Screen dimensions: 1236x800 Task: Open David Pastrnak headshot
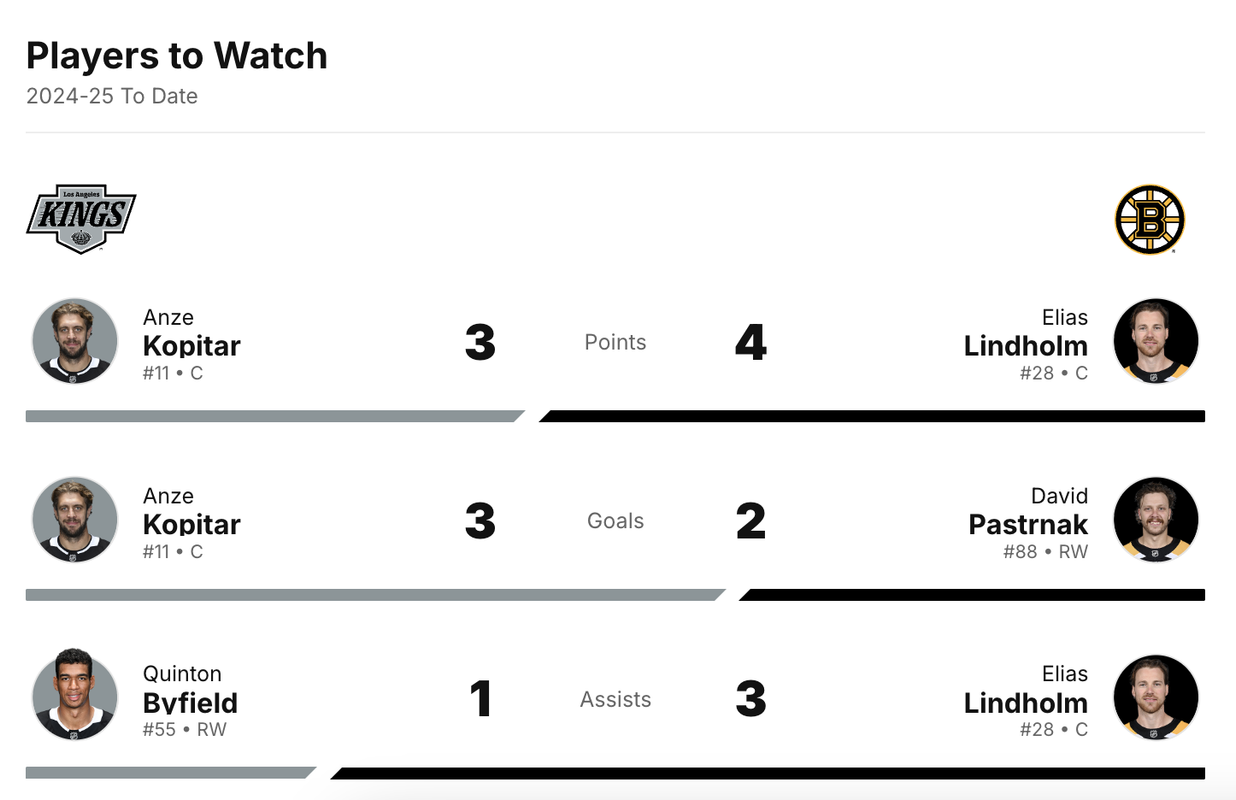pos(1156,520)
